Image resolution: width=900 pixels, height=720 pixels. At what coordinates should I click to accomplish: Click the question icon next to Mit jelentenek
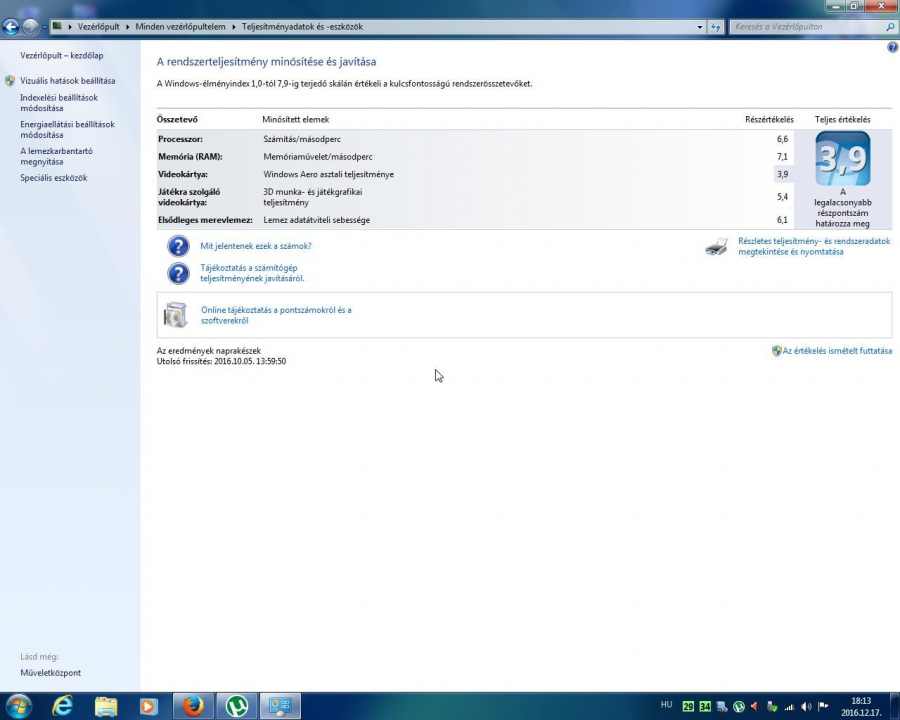tap(179, 246)
